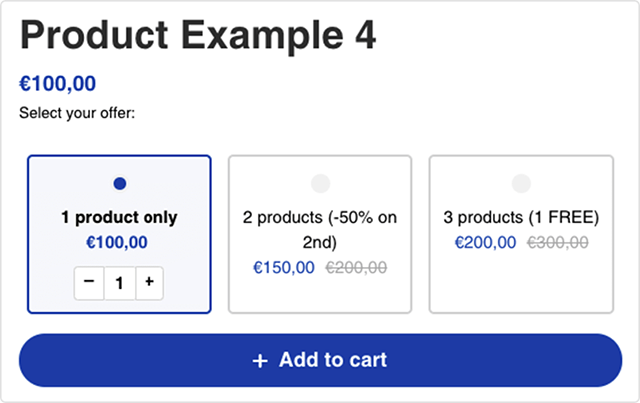Click the plus quantity button
Viewport: 640px width, 403px height.
pyautogui.click(x=149, y=283)
